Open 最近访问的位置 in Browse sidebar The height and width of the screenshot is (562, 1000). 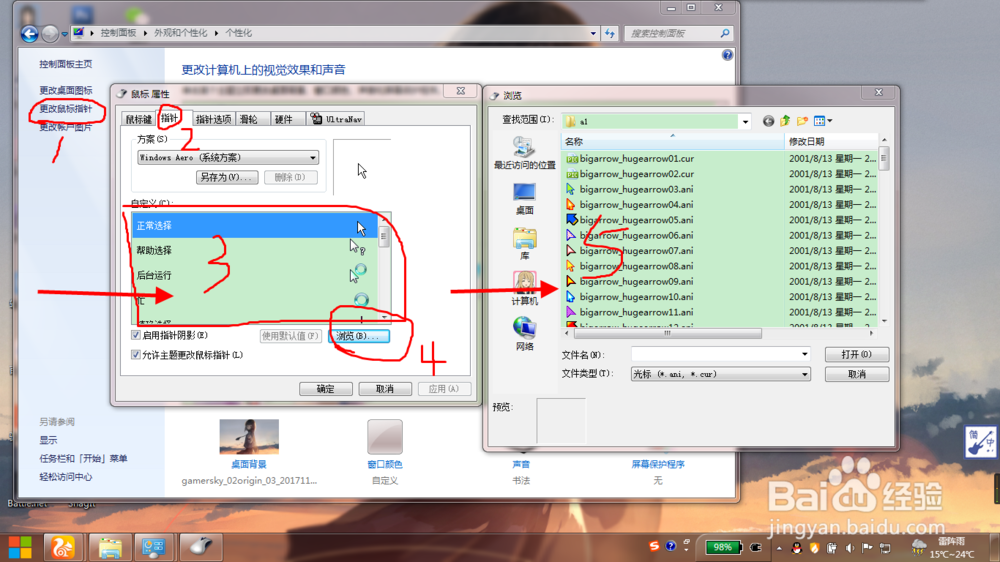click(x=524, y=152)
